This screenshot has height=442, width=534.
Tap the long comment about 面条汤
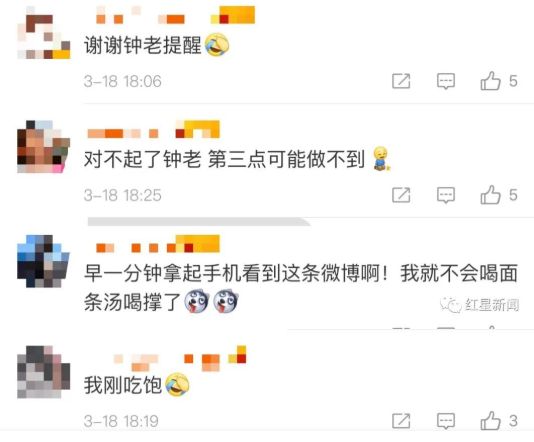pos(301,287)
